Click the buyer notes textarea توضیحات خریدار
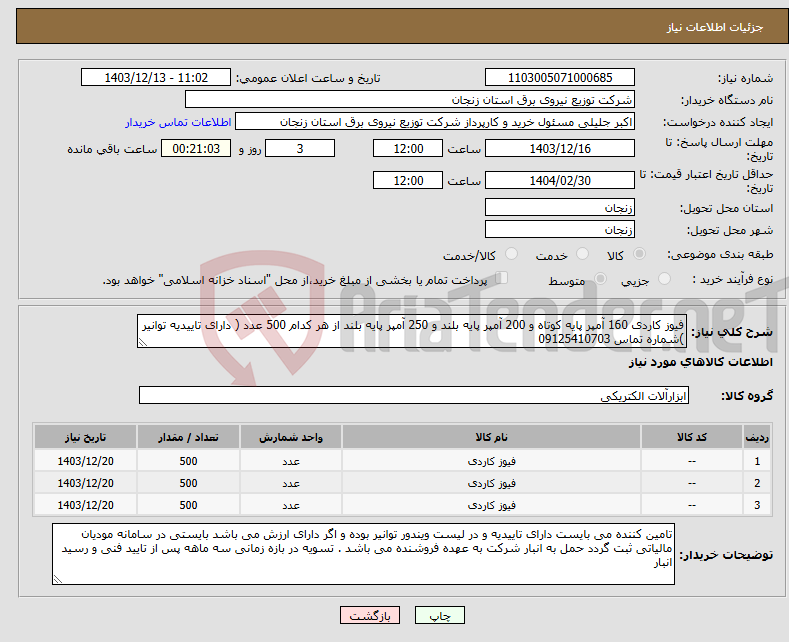The height and width of the screenshot is (642, 789). coord(363,554)
